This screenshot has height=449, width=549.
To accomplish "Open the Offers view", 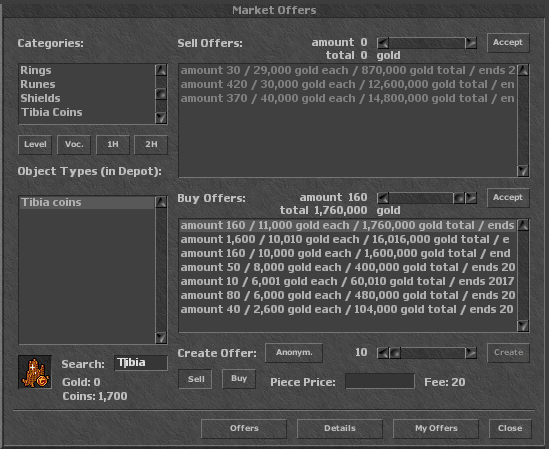I will 244,429.
